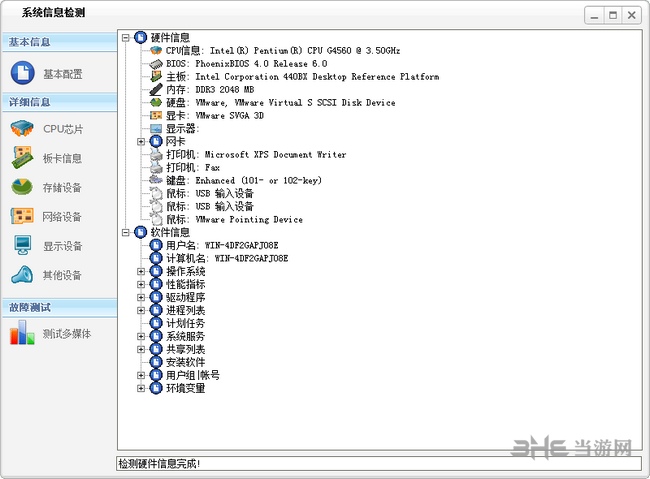This screenshot has width=650, height=479.
Task: Expand the 网卡 network card node
Action: coord(141,142)
